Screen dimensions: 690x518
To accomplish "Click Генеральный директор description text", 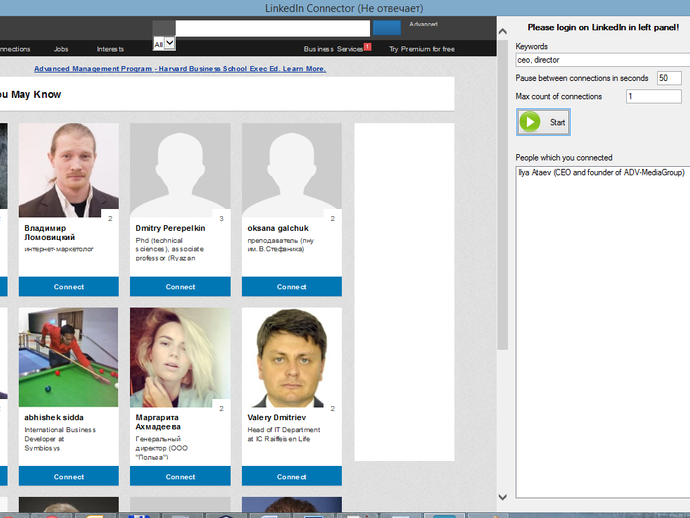I will click(161, 448).
